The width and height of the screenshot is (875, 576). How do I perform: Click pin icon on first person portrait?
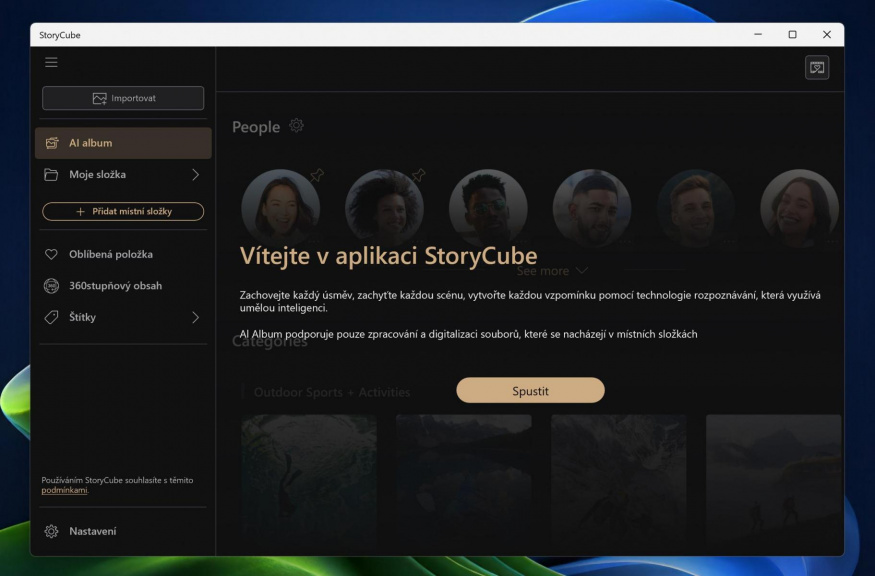coord(317,175)
